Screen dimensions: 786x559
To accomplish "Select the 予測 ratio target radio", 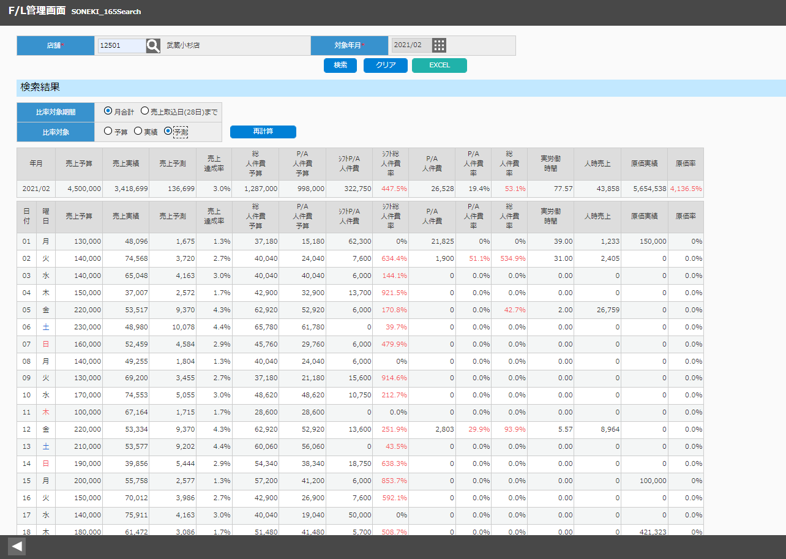I will (168, 131).
